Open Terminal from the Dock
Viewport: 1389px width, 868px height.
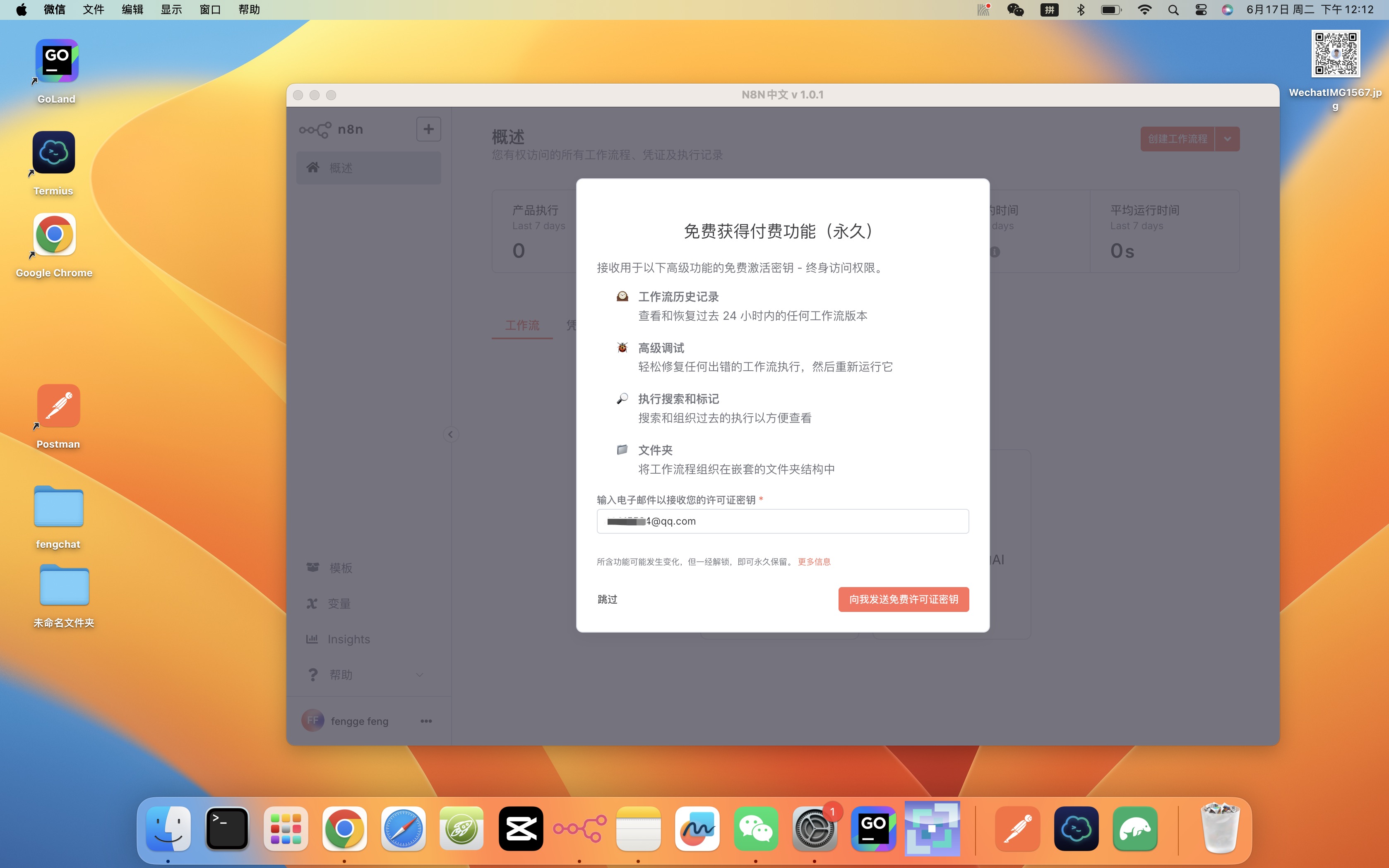click(227, 828)
